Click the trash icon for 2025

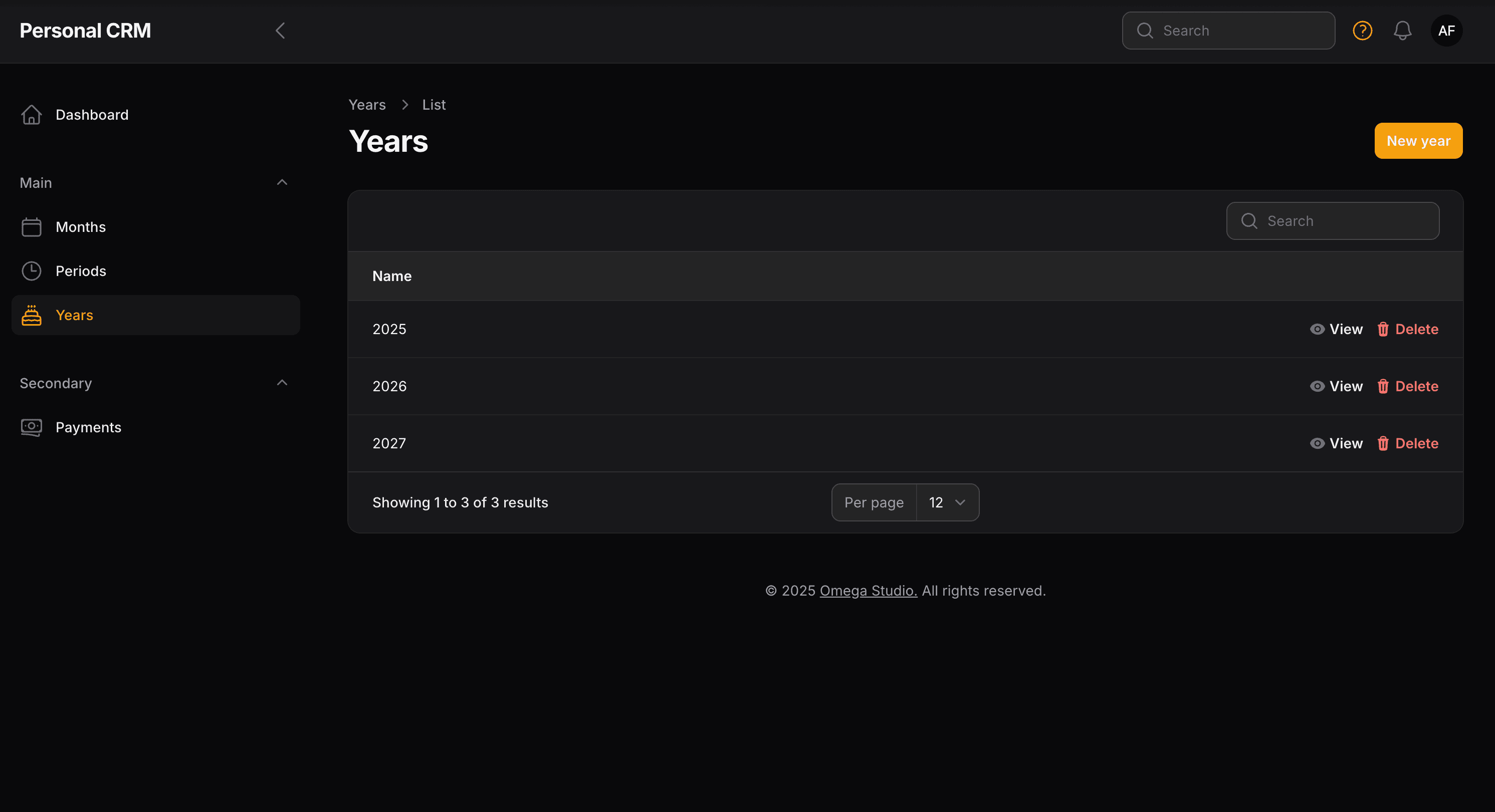coord(1383,330)
